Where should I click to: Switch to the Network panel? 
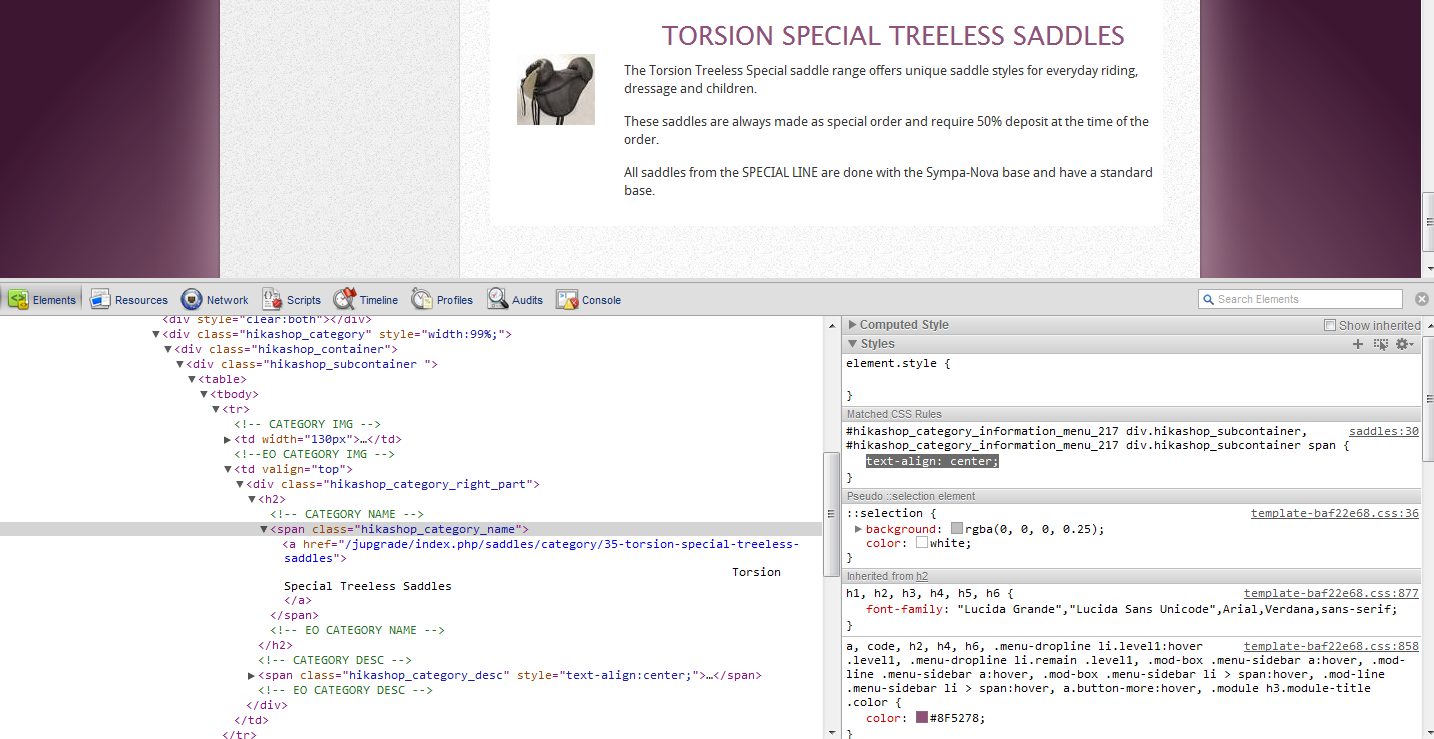pyautogui.click(x=214, y=299)
